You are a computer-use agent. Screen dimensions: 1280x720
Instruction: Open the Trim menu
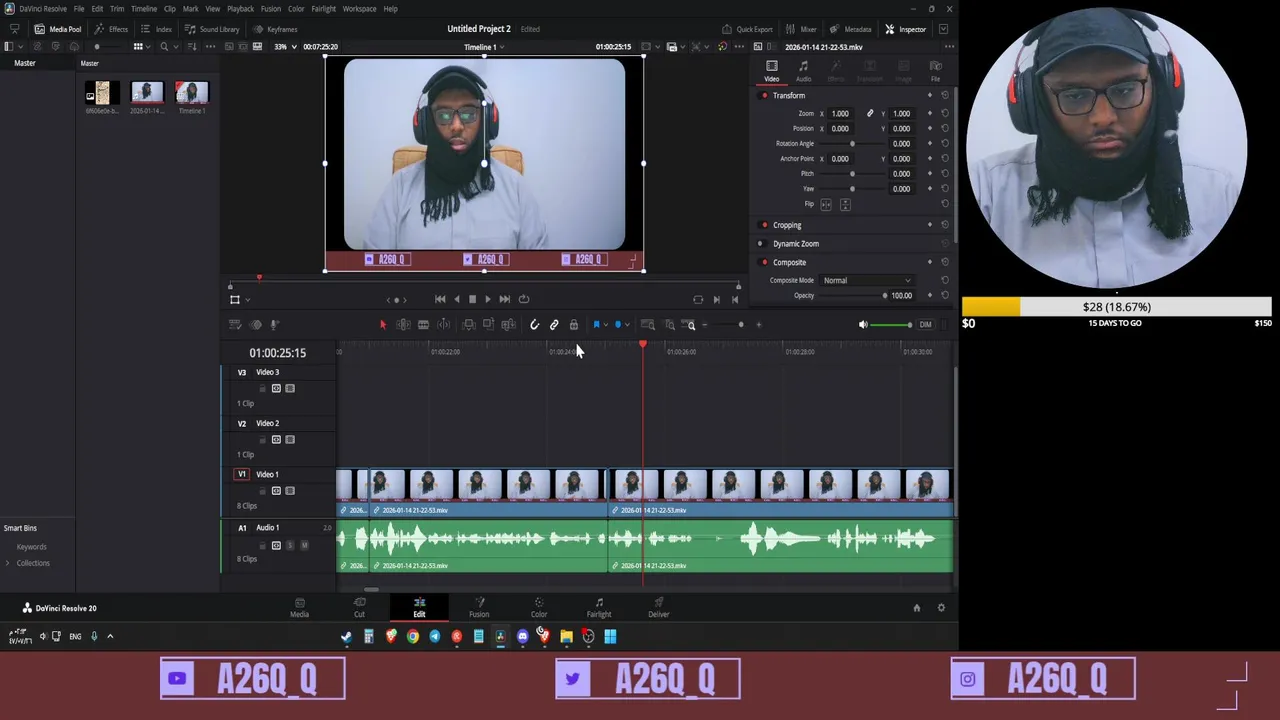coord(117,9)
